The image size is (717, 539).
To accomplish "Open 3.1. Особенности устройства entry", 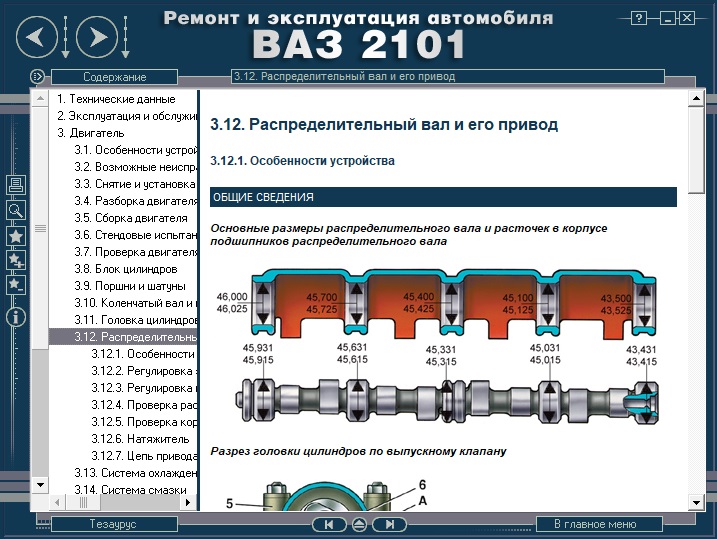I will coord(136,150).
